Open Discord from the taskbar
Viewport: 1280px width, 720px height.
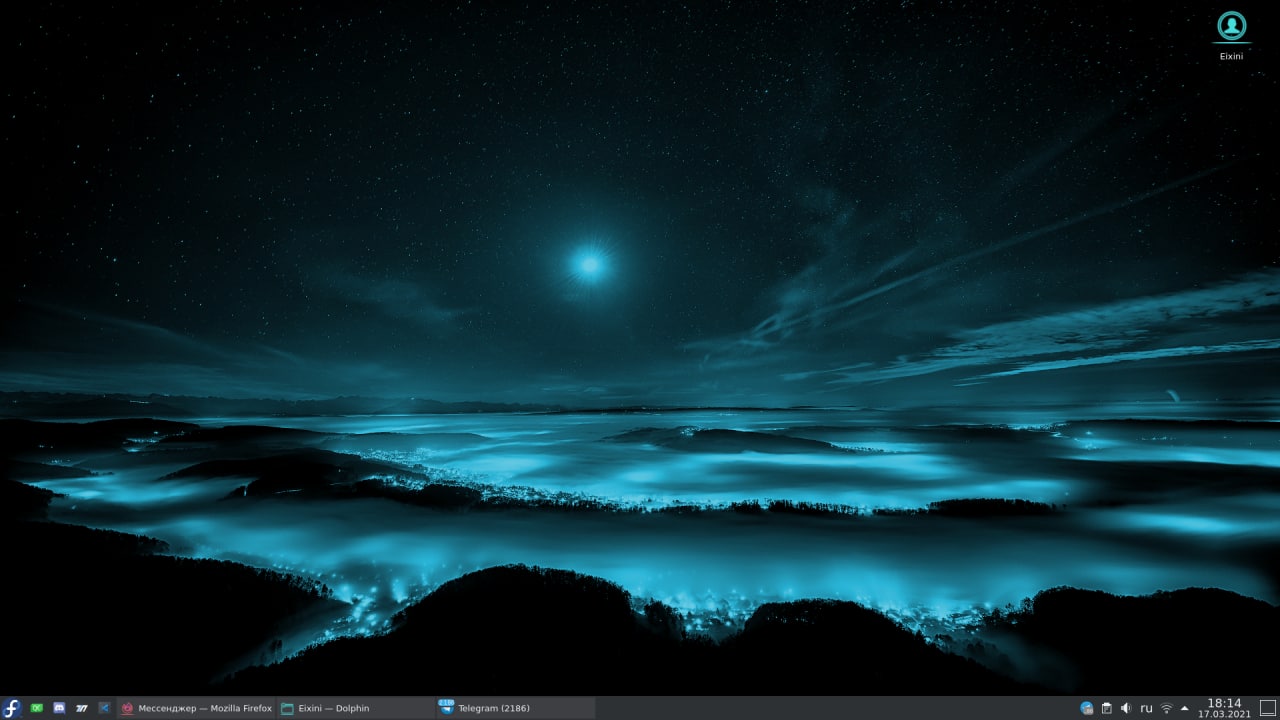59,708
